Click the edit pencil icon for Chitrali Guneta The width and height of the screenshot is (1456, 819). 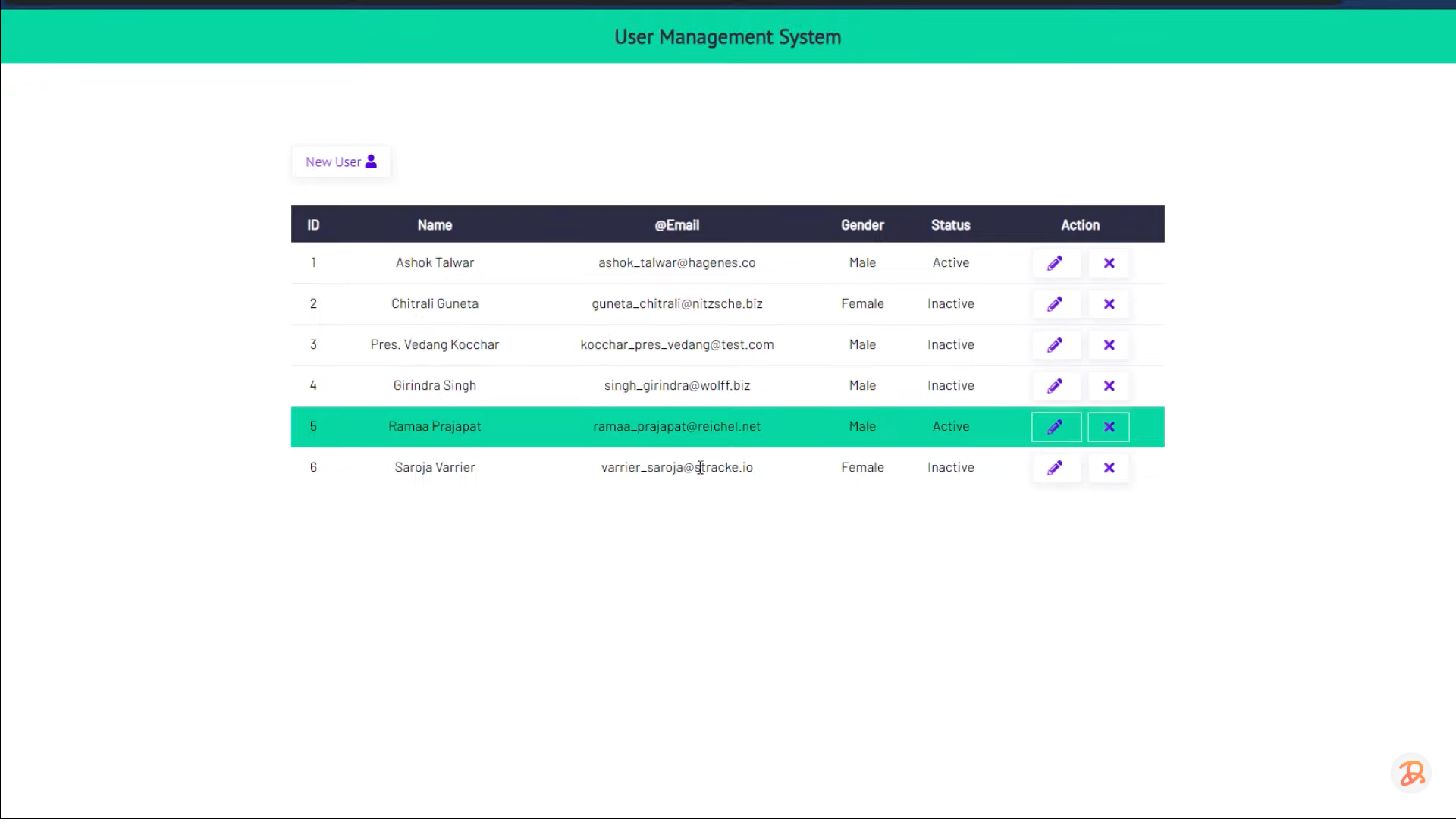coord(1055,303)
